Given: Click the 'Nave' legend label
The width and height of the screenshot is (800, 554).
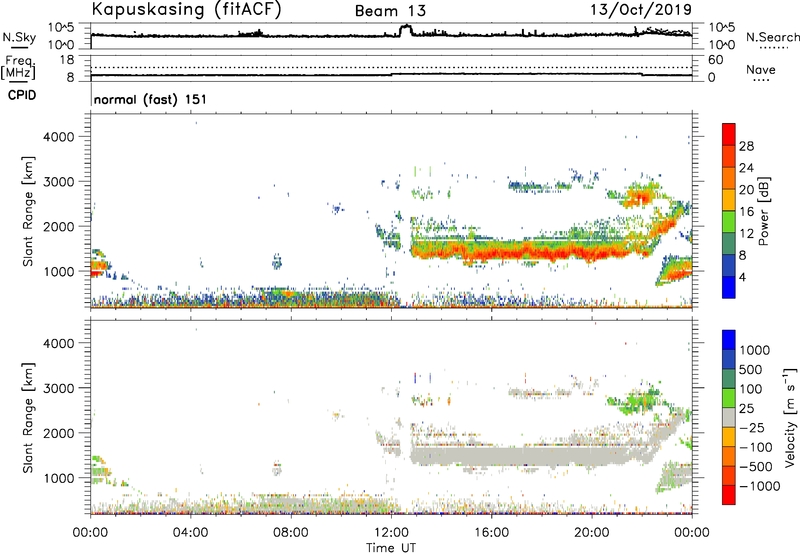Looking at the screenshot, I should [x=760, y=69].
